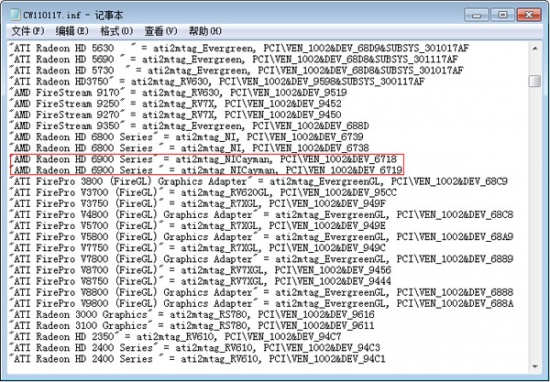Click the scrollbar track below the thumb

tap(535, 224)
